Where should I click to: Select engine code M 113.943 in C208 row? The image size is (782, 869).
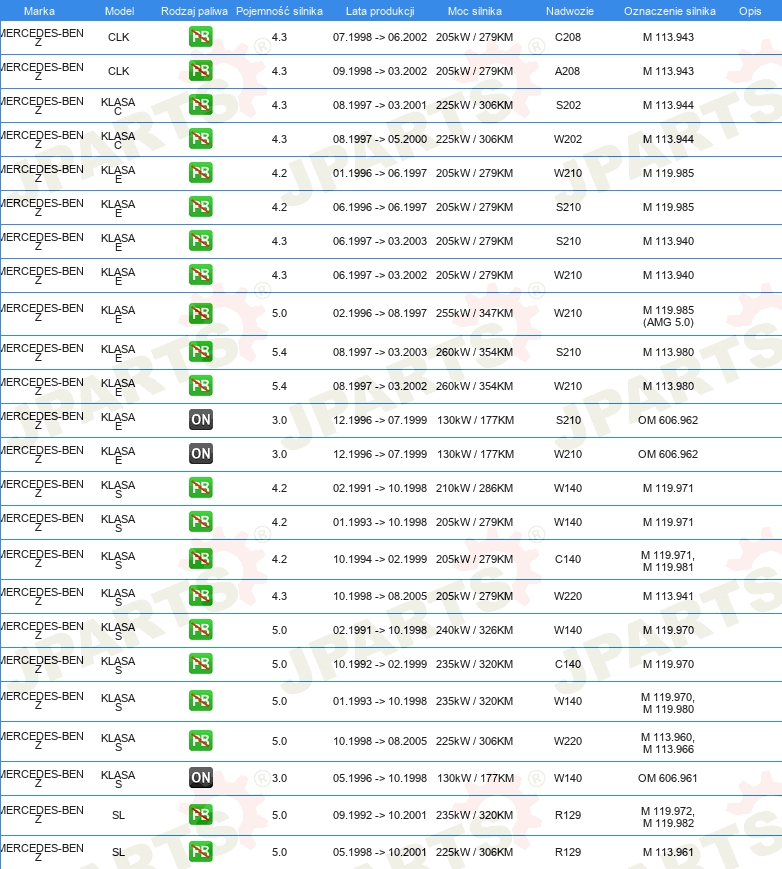pos(668,37)
